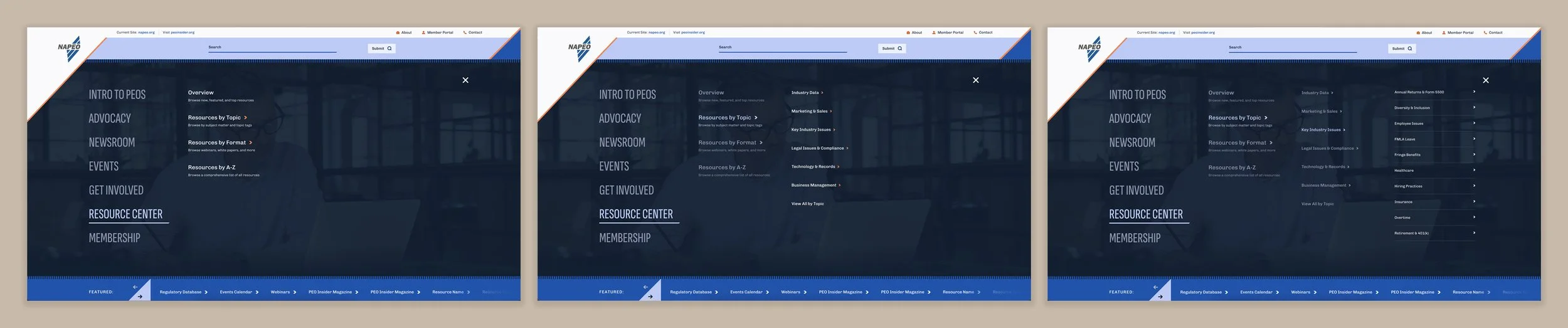Open the Overtime topic
Image resolution: width=1568 pixels, height=328 pixels.
tap(1435, 218)
